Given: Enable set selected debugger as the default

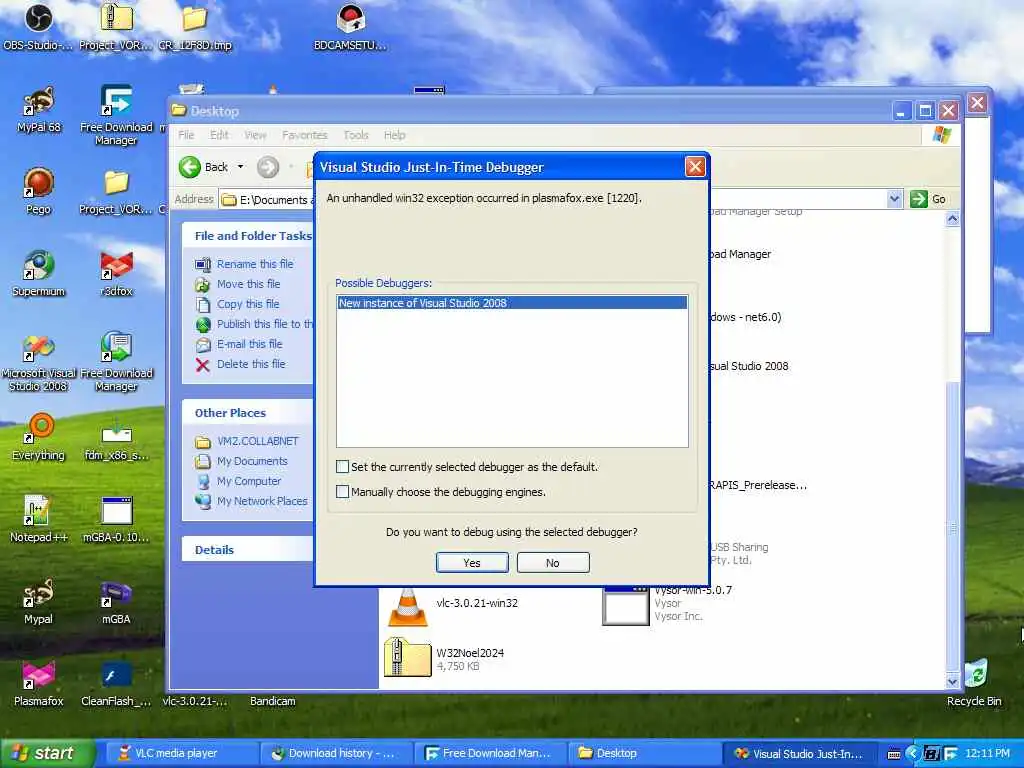Looking at the screenshot, I should pyautogui.click(x=342, y=467).
